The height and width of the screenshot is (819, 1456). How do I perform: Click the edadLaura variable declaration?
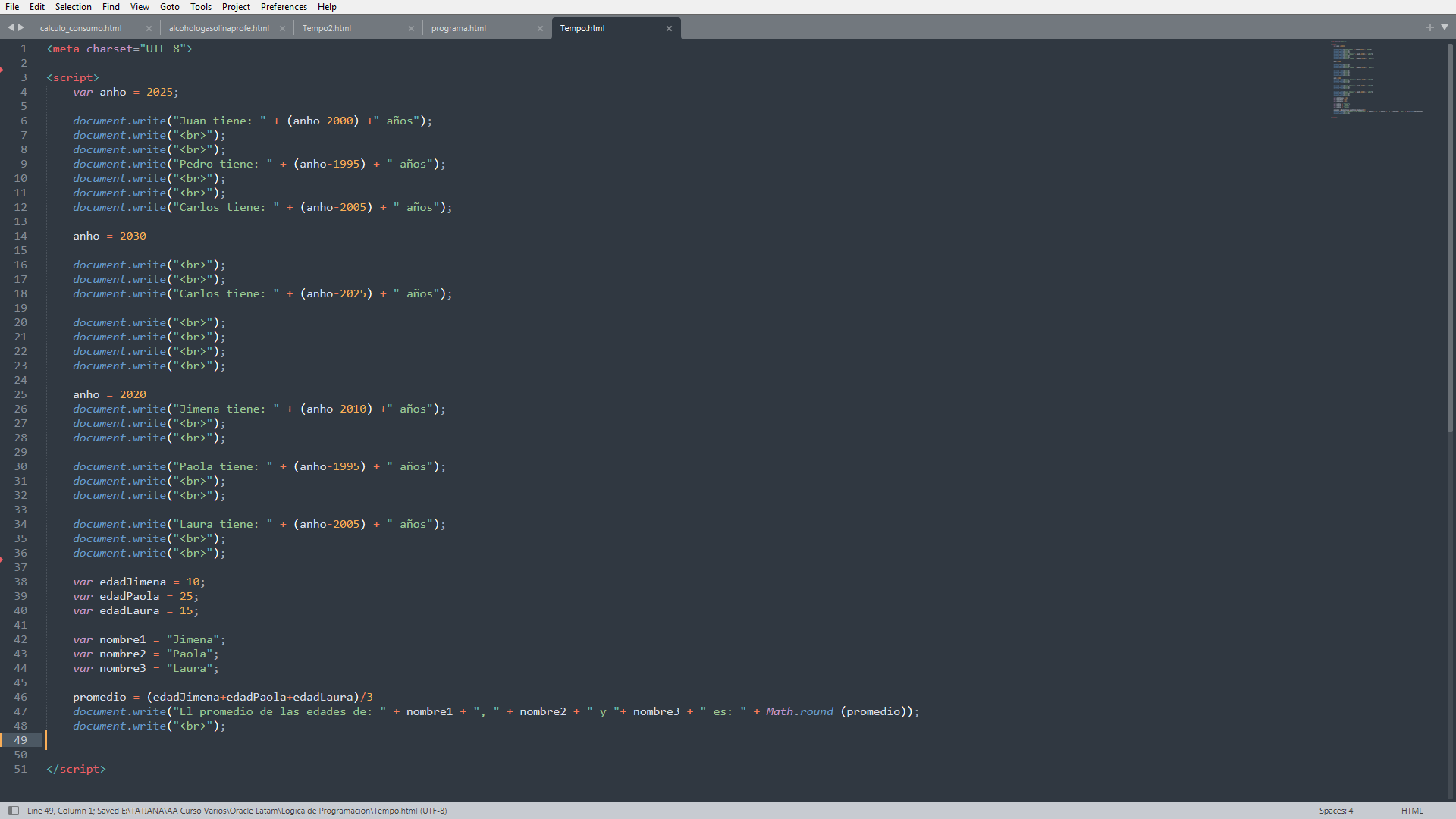tap(136, 610)
